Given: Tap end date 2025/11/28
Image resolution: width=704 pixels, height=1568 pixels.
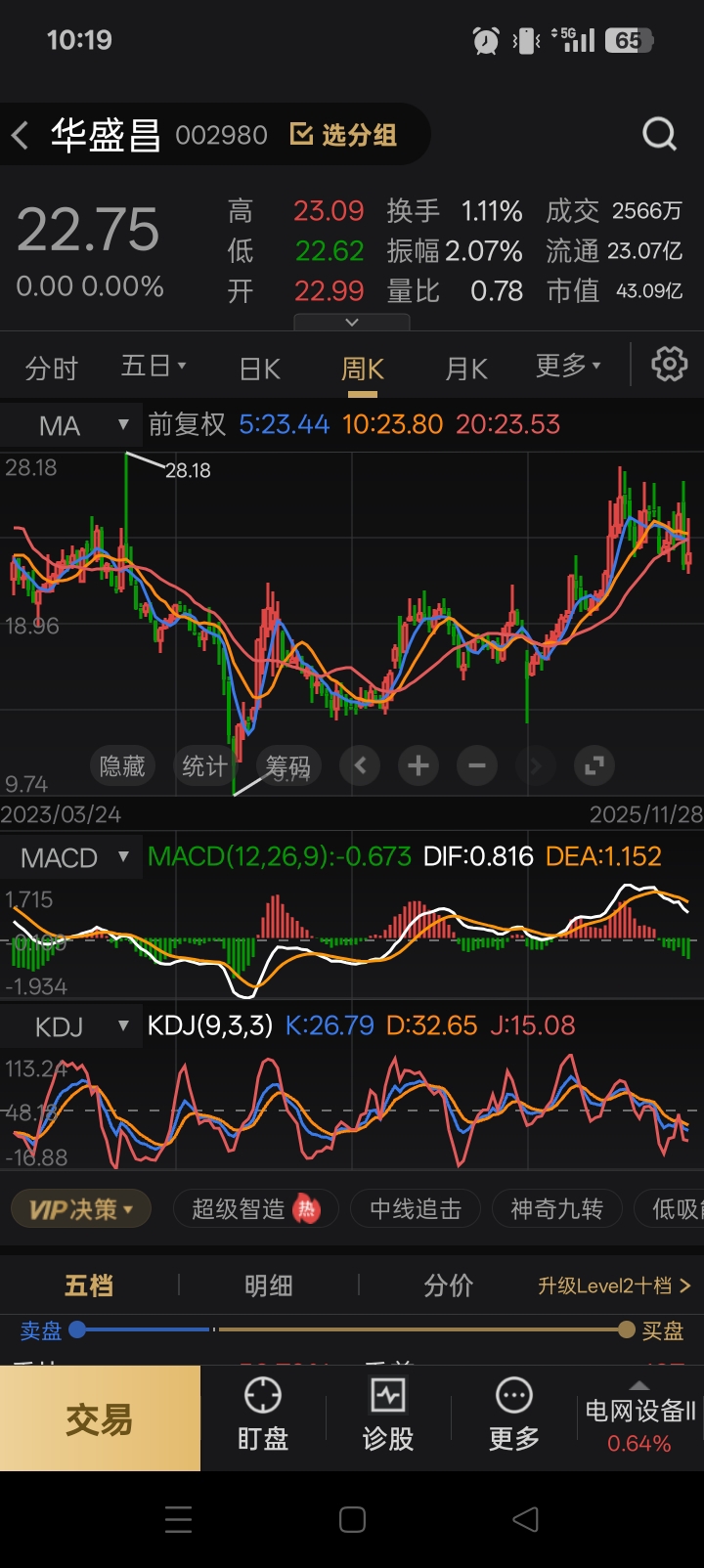Looking at the screenshot, I should tap(645, 814).
